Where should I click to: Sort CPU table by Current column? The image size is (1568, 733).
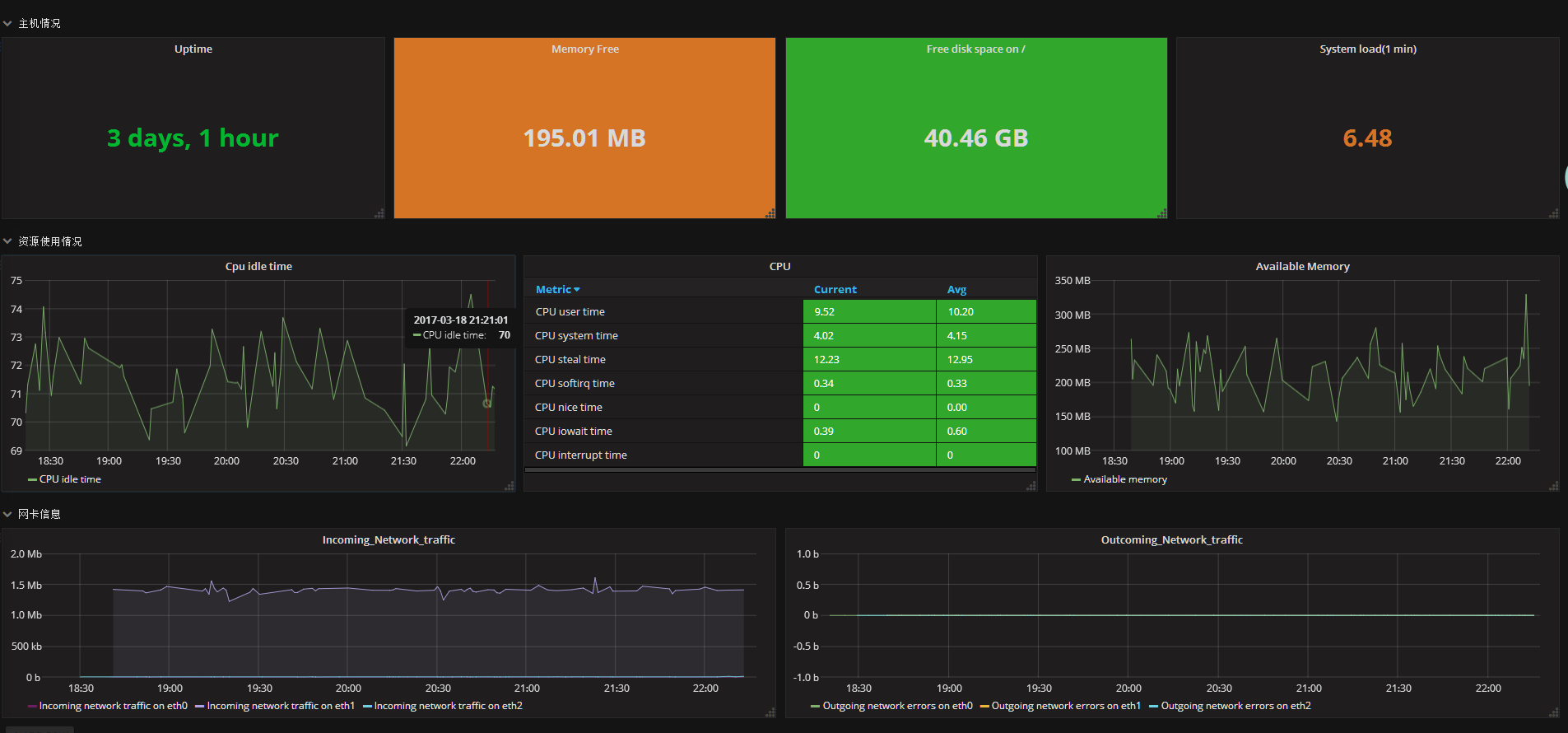tap(835, 289)
